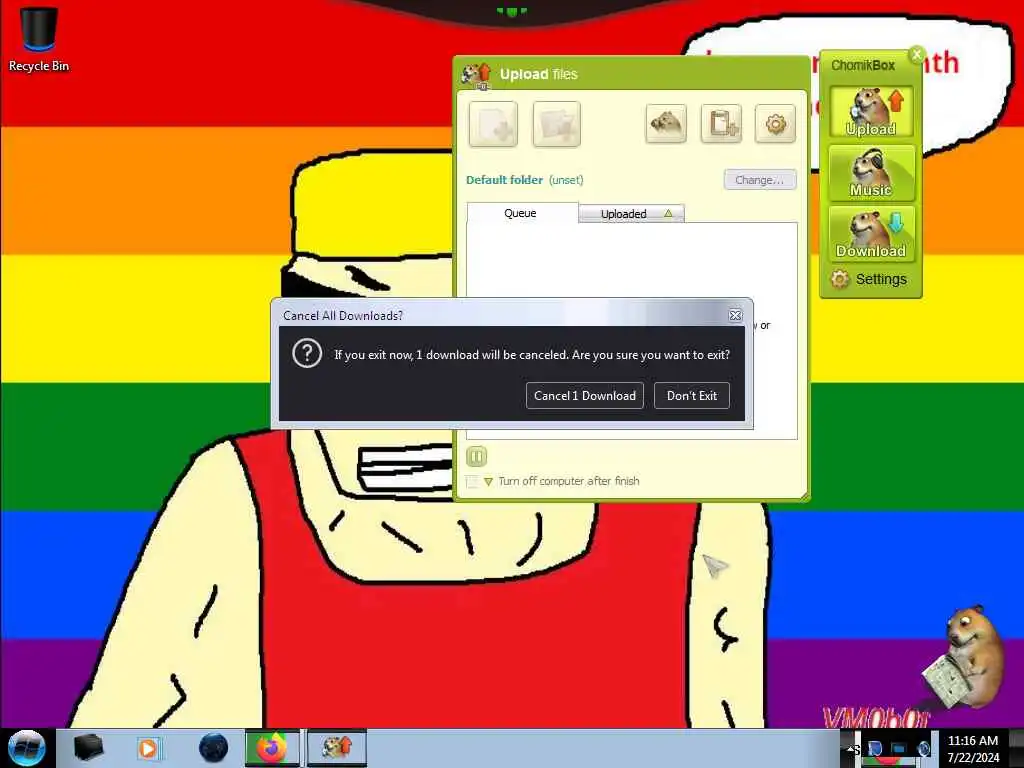Show hidden system tray icons arrow
This screenshot has height=768, width=1024.
[x=851, y=748]
